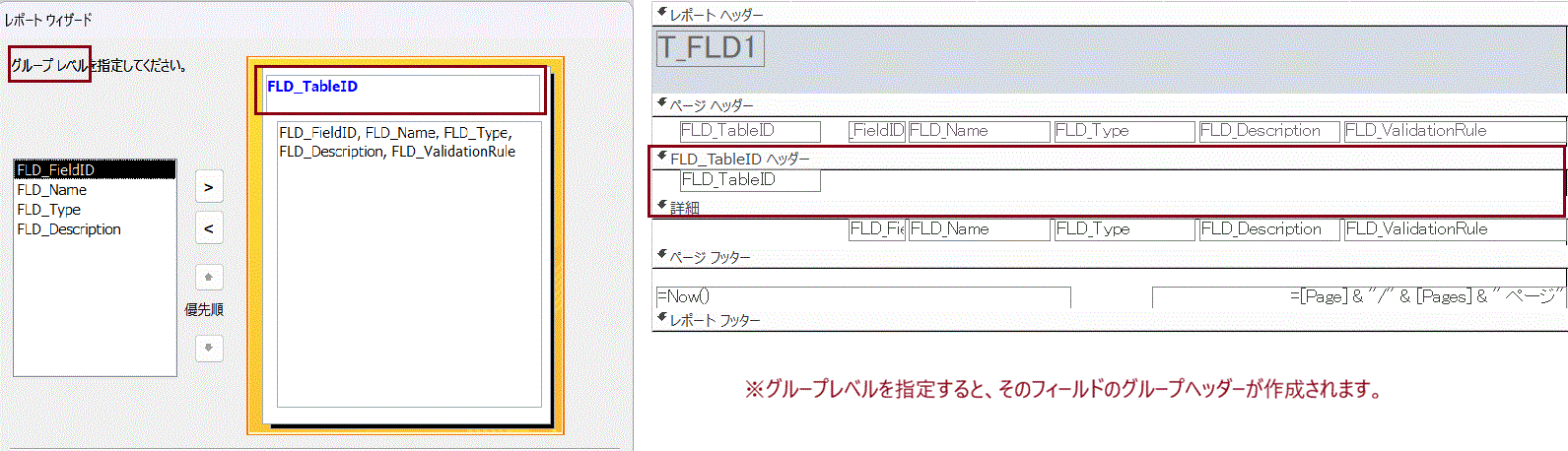Click FLD_ValidationRule text box in detail section

click(x=1454, y=229)
